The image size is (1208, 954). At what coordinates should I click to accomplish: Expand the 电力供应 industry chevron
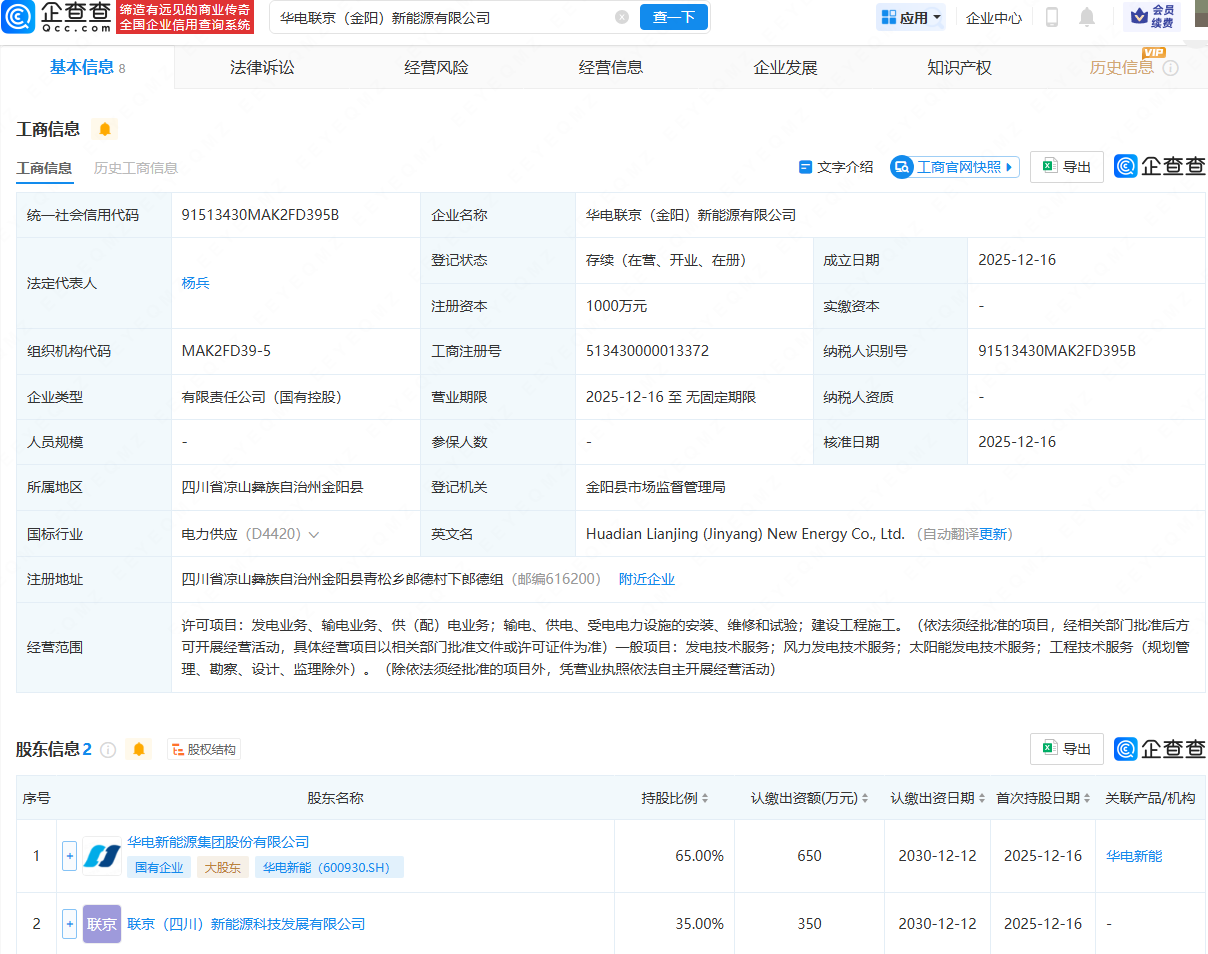[314, 535]
